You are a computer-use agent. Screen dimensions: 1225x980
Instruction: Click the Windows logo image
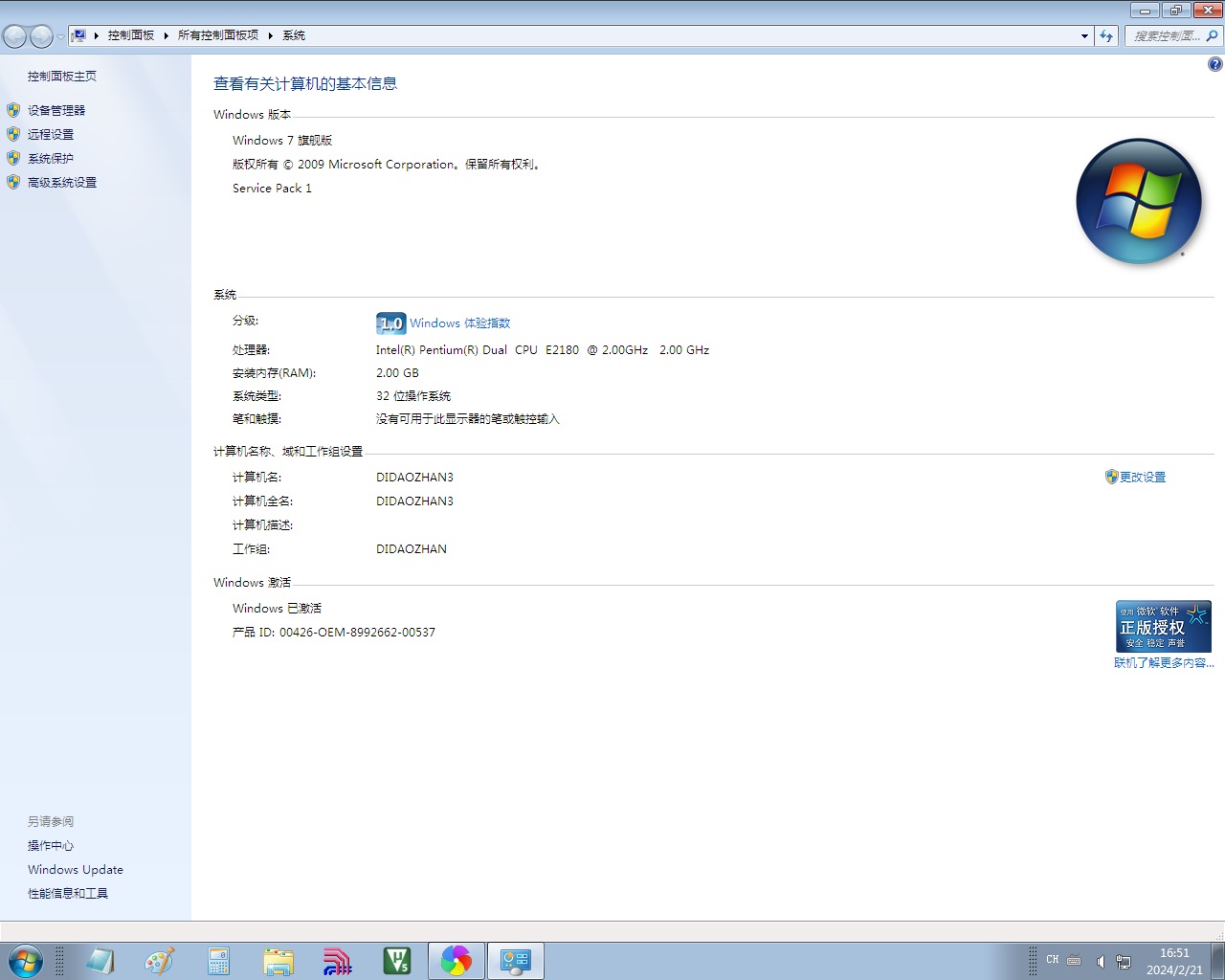click(1139, 201)
